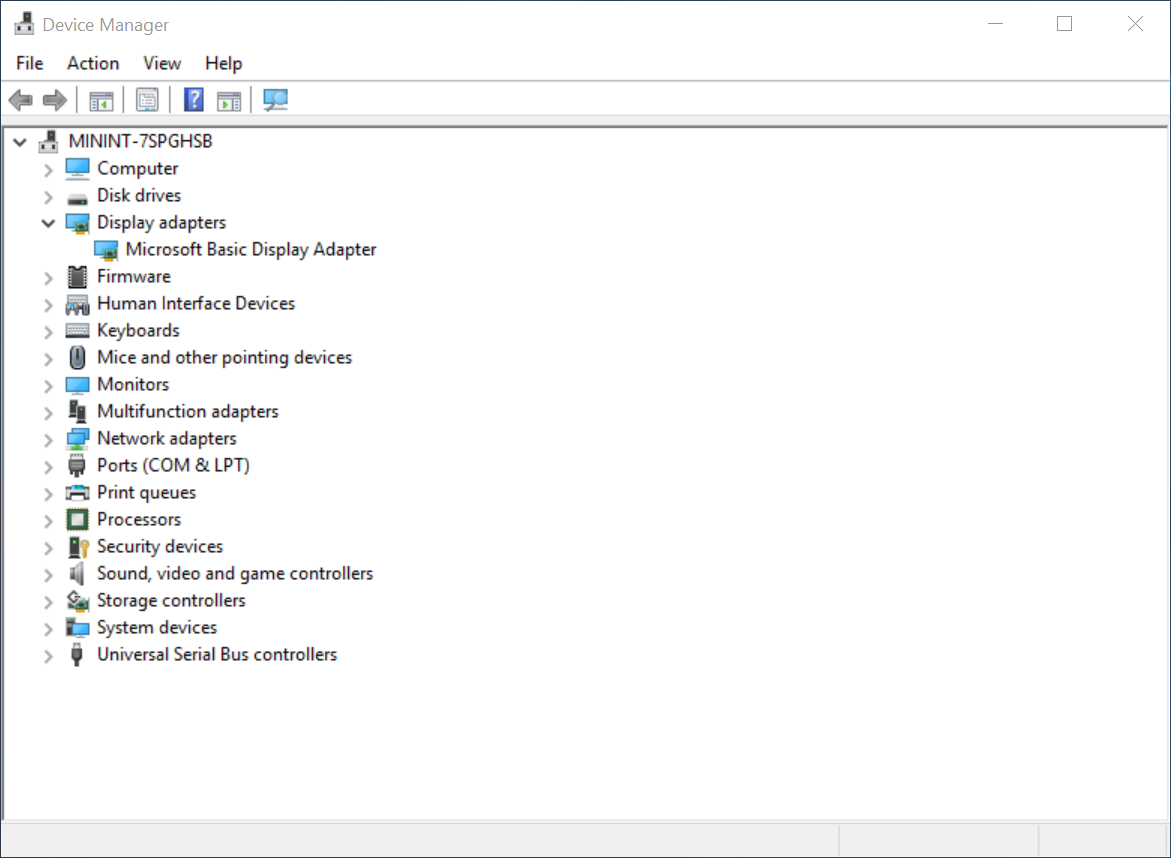Select the Network adapters label
This screenshot has width=1171, height=858.
(167, 438)
